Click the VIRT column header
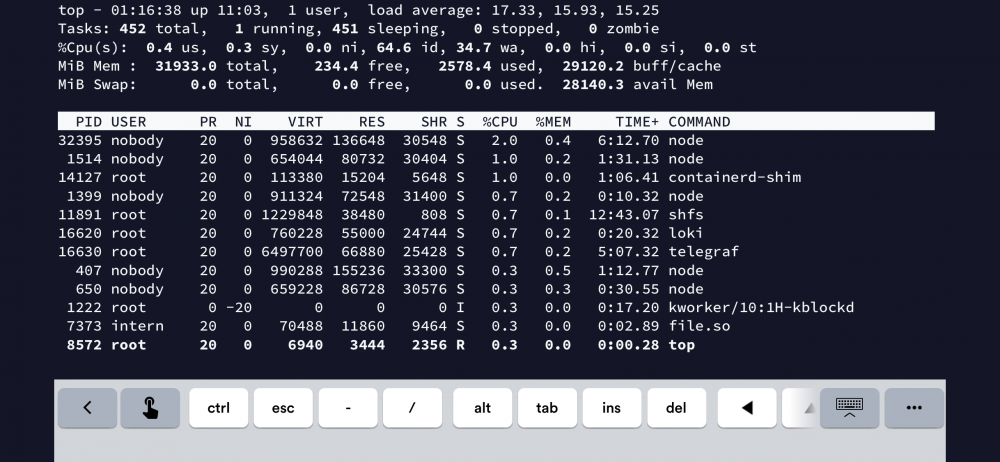This screenshot has width=1000, height=462. [x=305, y=122]
